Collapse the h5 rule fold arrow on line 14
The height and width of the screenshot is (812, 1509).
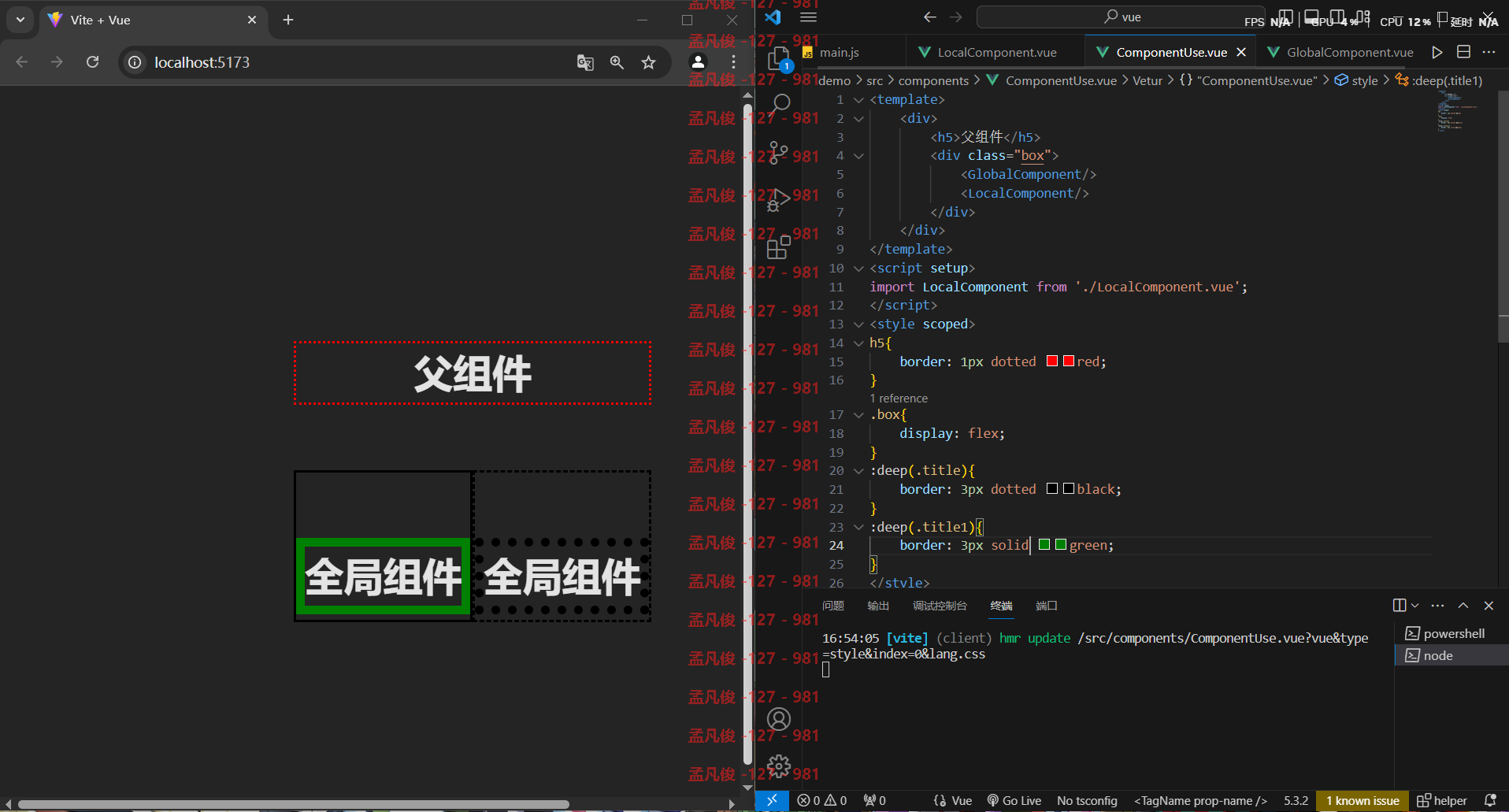pos(858,343)
